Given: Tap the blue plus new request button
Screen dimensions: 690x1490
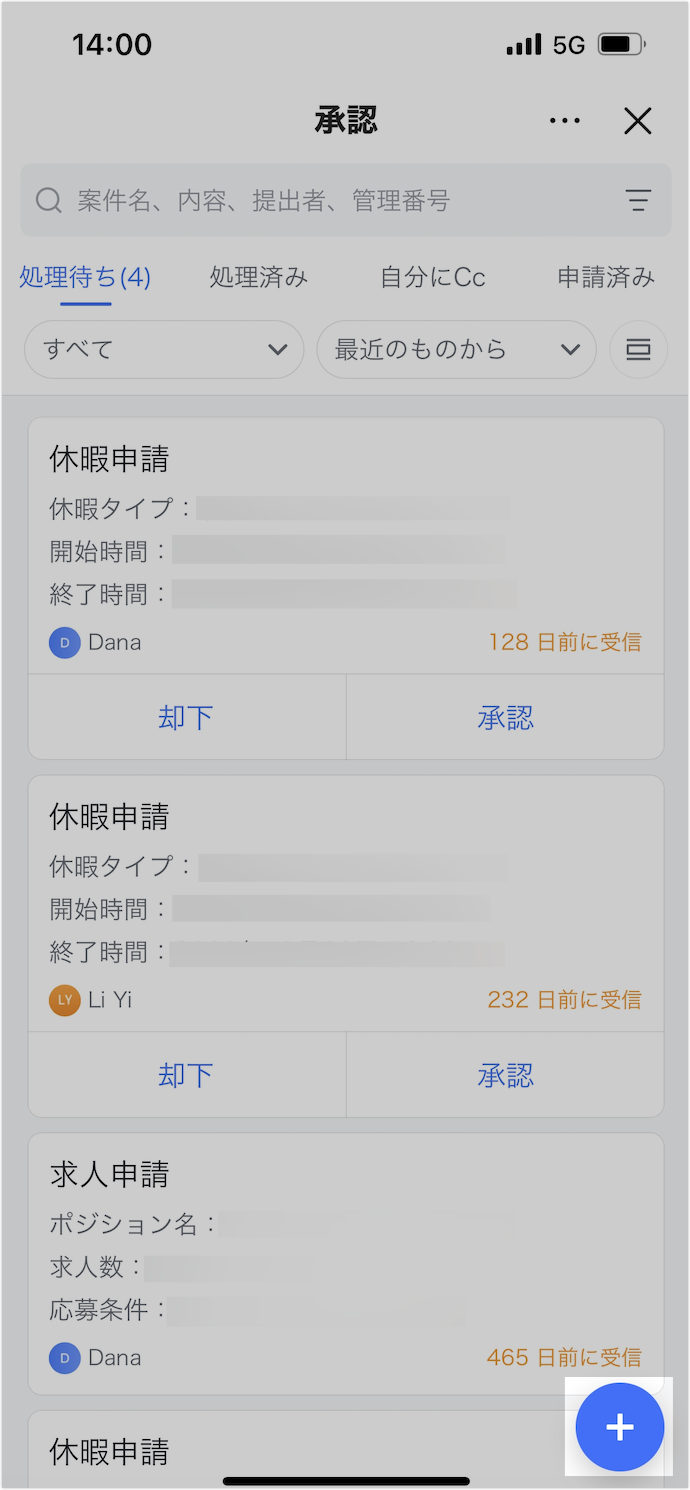Looking at the screenshot, I should (620, 1427).
